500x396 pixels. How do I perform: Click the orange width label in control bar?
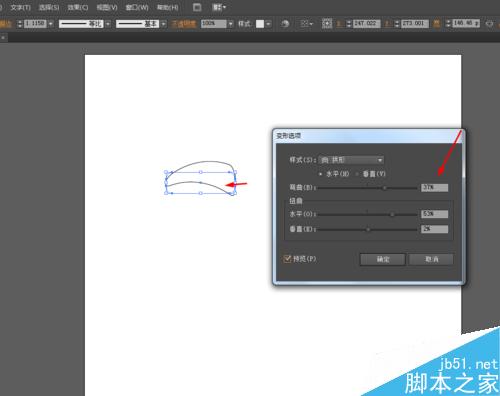[x=436, y=24]
